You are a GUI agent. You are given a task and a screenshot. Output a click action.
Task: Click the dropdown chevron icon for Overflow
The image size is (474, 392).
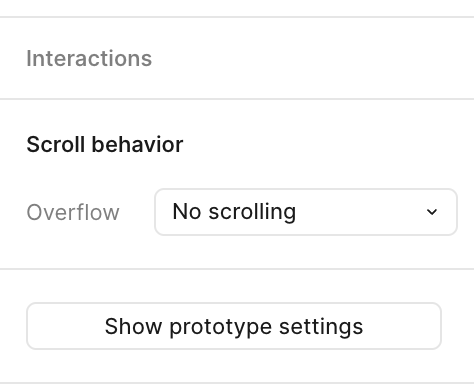432,212
